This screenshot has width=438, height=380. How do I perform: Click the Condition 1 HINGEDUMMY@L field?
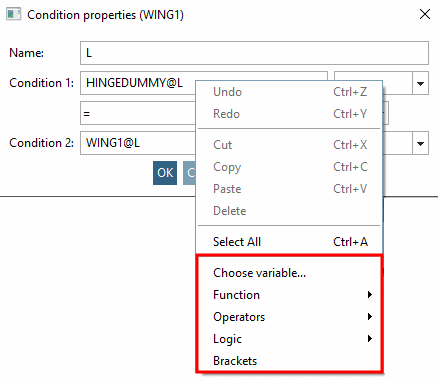(x=138, y=83)
